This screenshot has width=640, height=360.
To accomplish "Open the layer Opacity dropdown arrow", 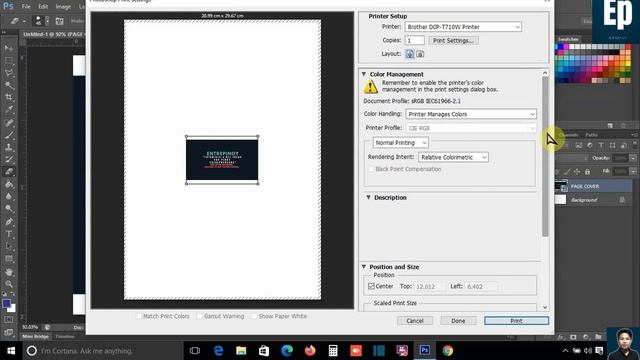I will click(633, 158).
